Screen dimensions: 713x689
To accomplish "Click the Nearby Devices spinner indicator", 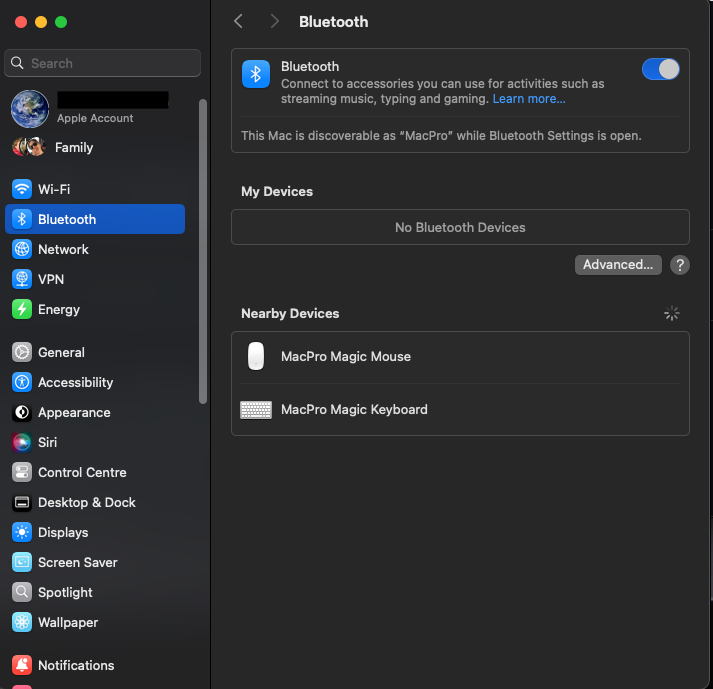I will [x=672, y=313].
